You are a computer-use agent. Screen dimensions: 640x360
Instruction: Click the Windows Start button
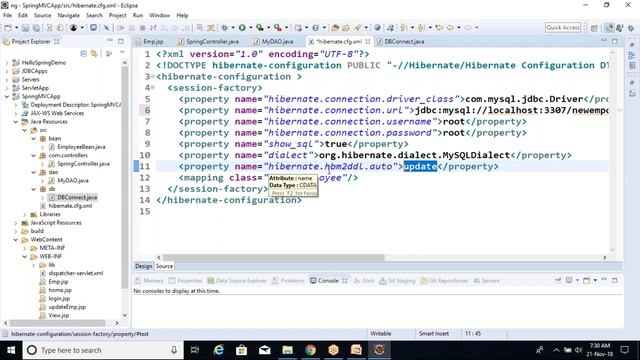[11, 350]
